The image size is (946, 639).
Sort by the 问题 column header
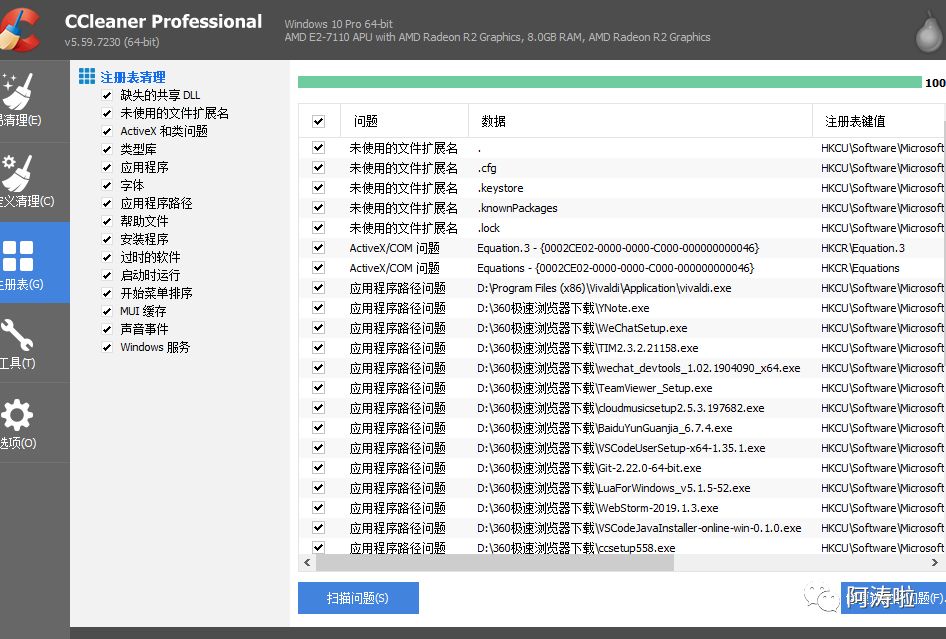click(404, 121)
